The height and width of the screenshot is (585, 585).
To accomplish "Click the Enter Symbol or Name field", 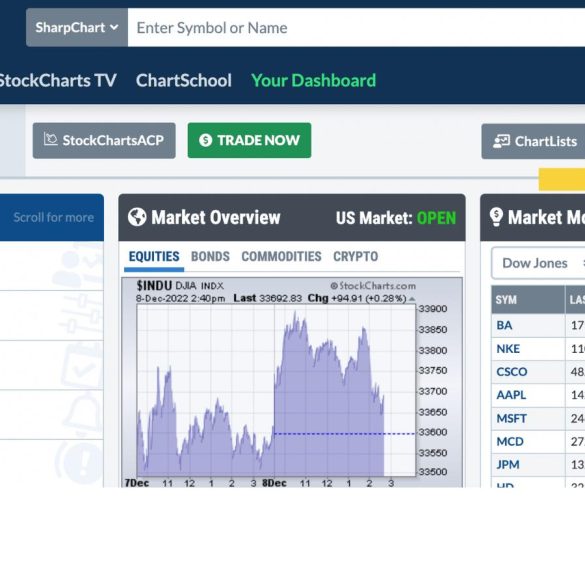I will [x=356, y=28].
